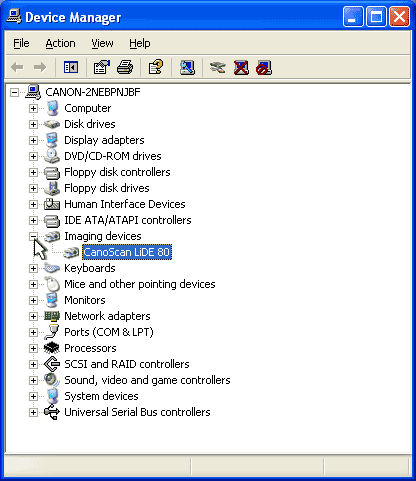The image size is (416, 481).
Task: Click the Processors chip icon
Action: click(52, 348)
